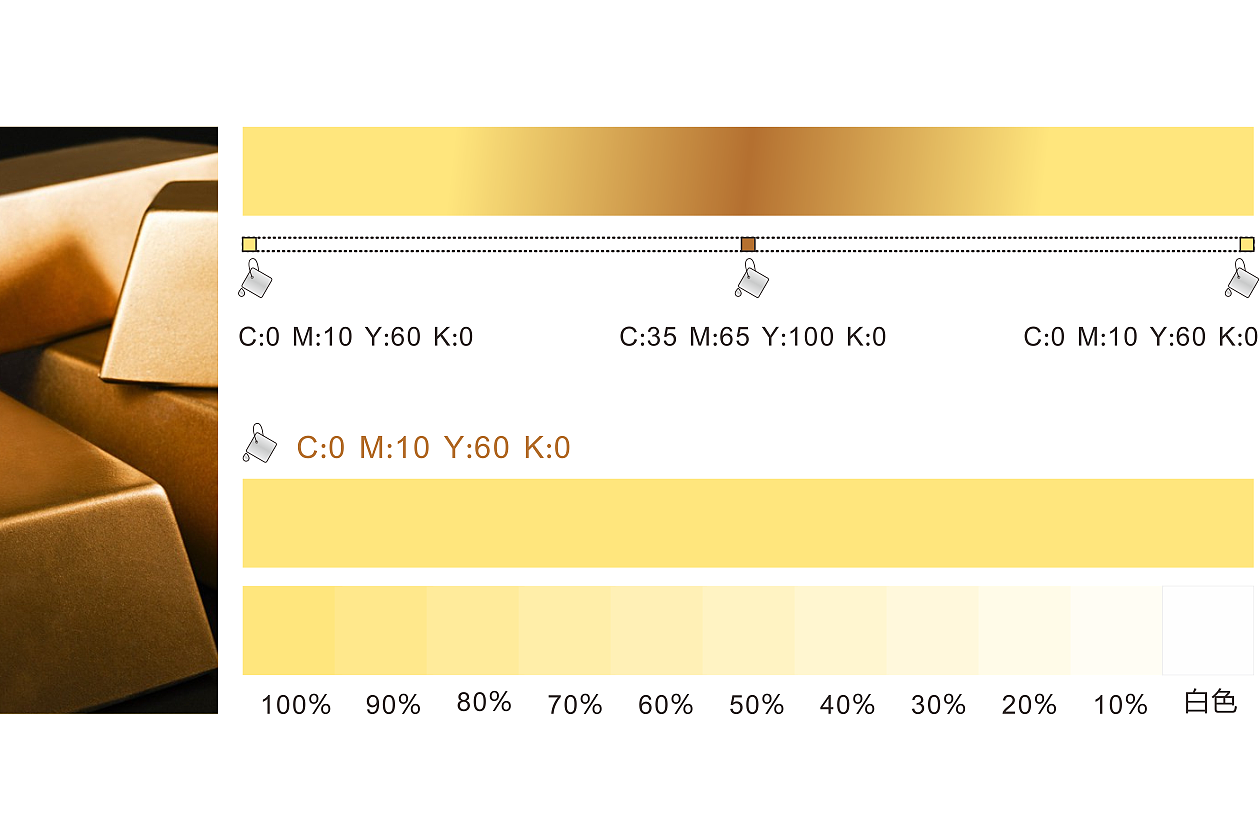Select the right yellow gradient stop square

point(1246,244)
